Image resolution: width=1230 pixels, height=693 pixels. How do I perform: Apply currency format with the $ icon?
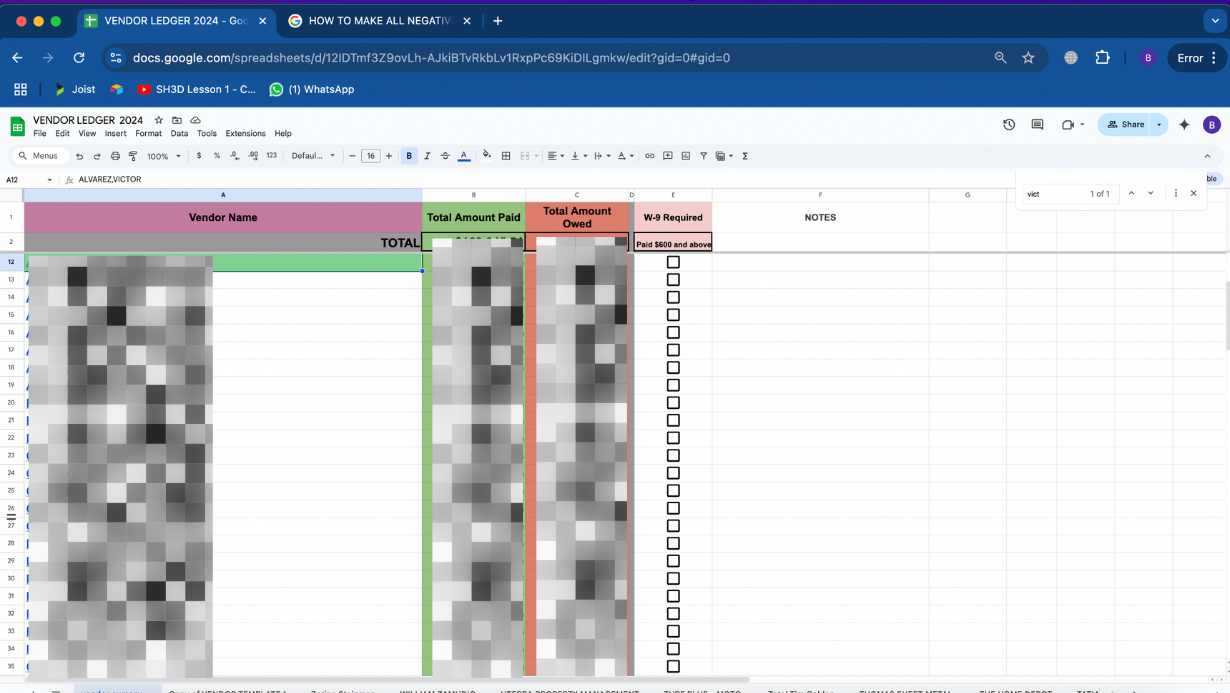pos(199,156)
